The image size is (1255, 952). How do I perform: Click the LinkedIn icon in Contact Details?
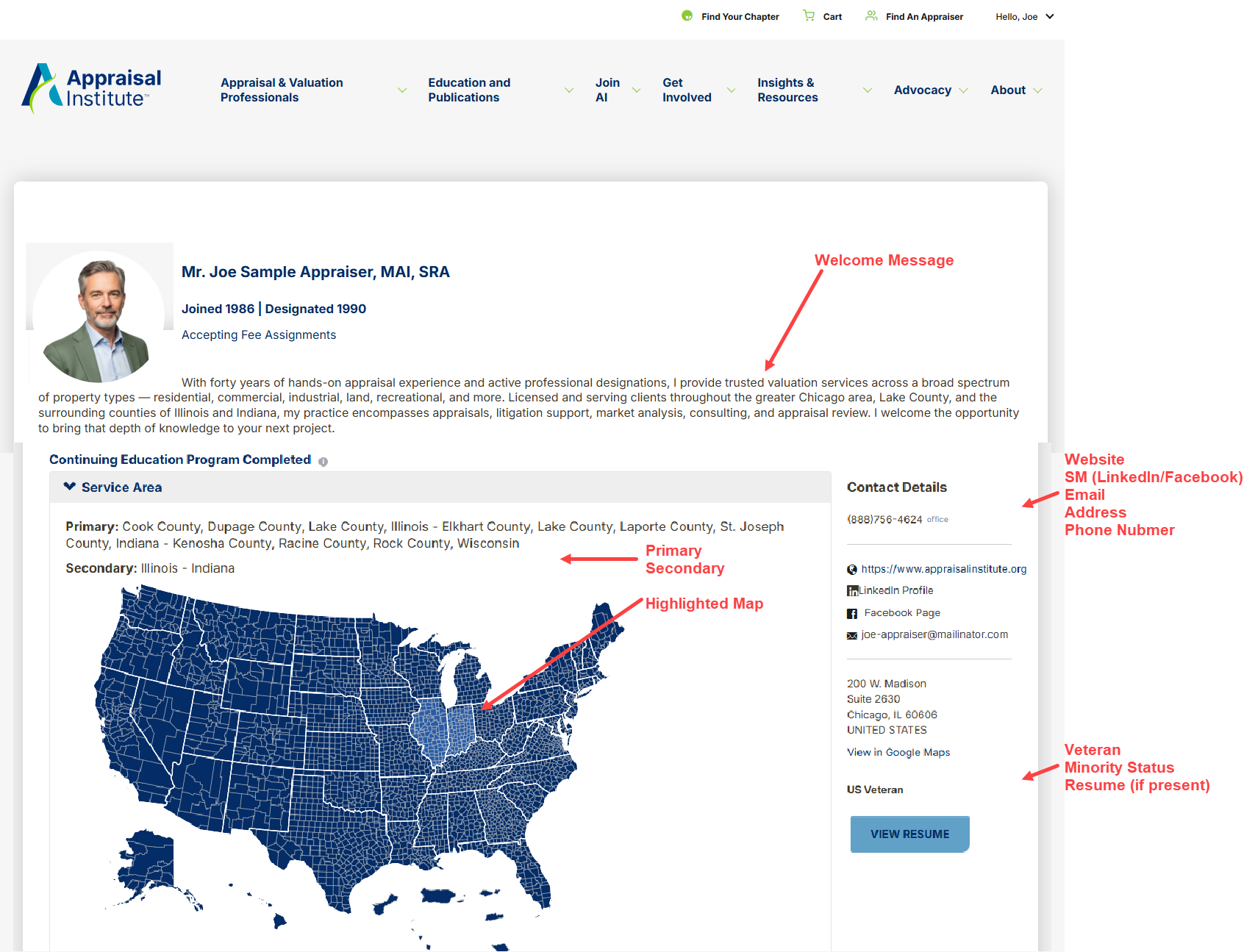click(x=852, y=590)
